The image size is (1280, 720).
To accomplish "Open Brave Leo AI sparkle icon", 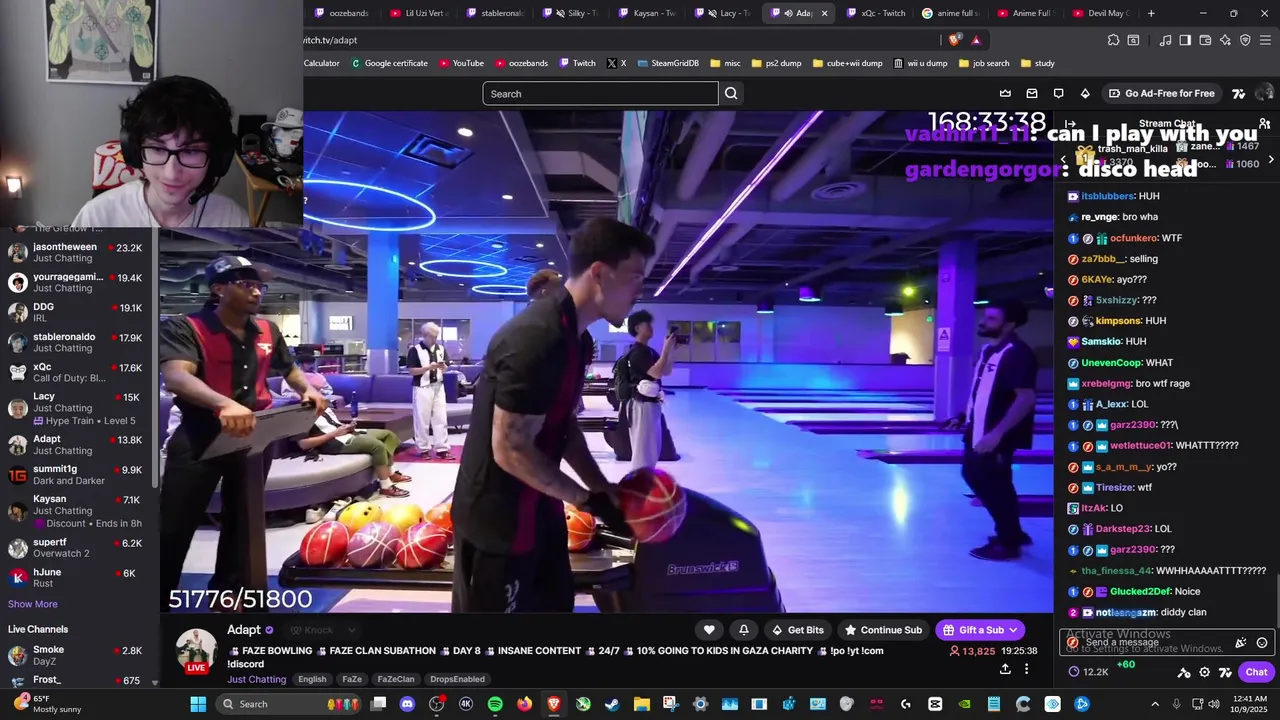I will pos(1225,40).
